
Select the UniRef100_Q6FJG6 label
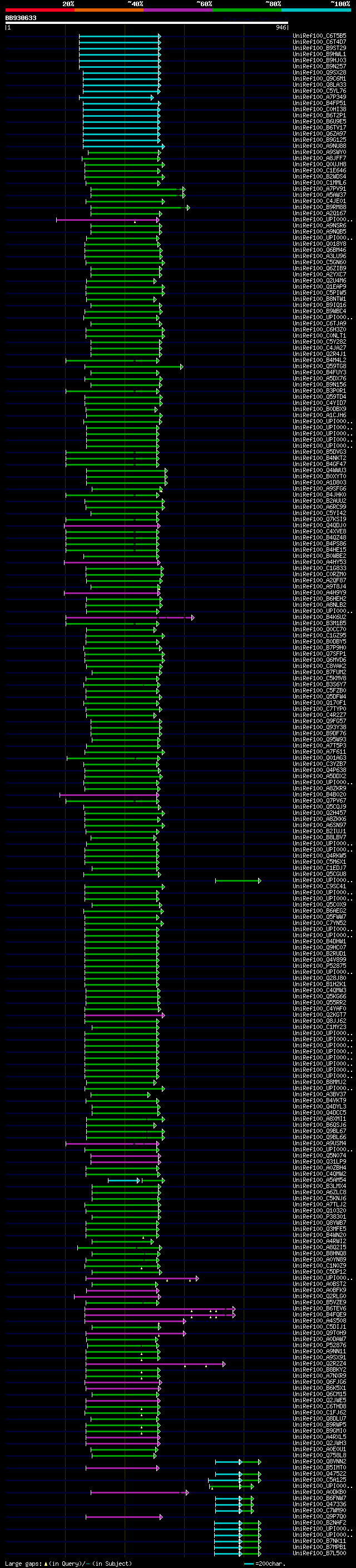click(319, 1382)
